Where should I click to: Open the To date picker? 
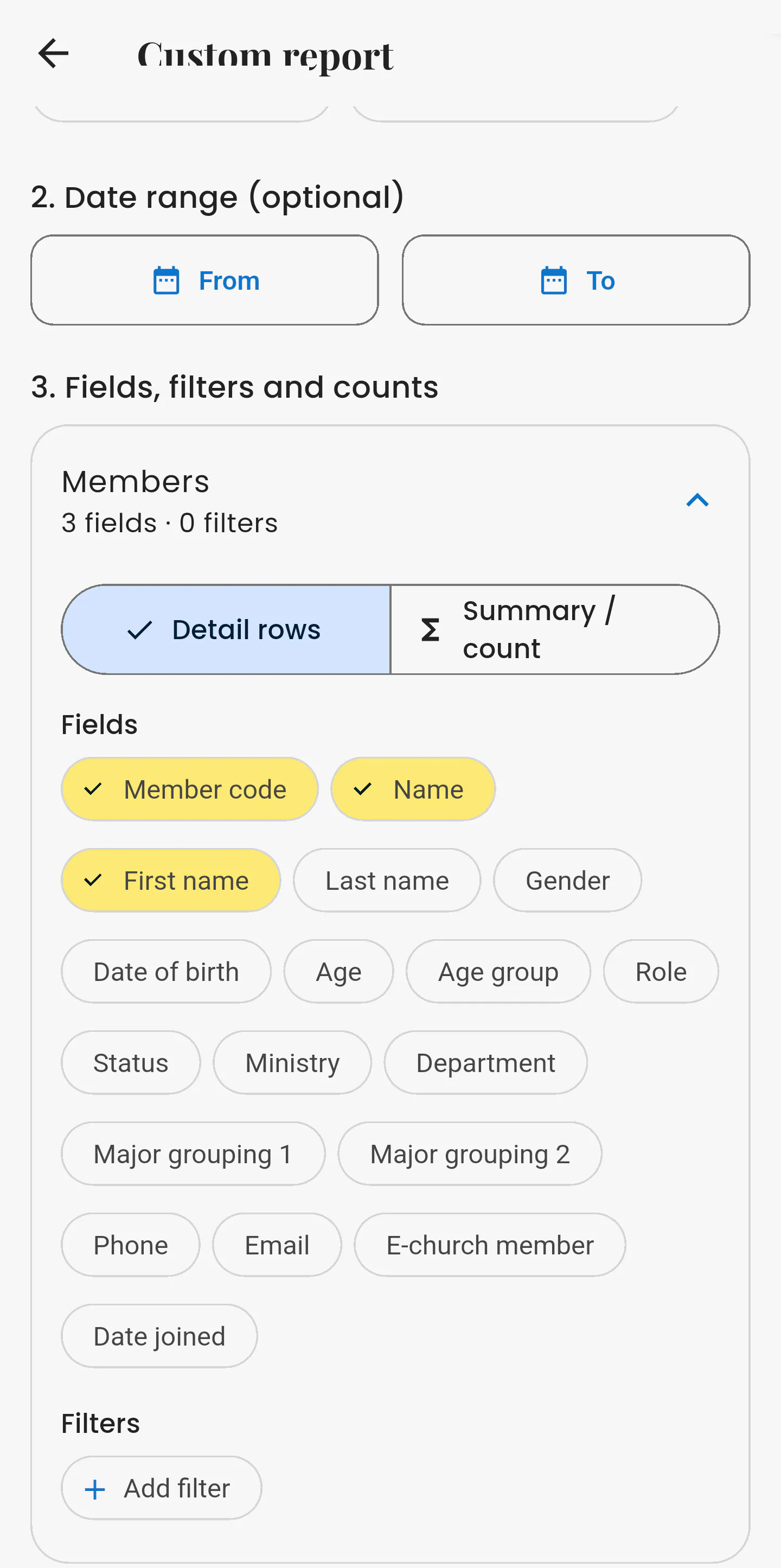(576, 281)
